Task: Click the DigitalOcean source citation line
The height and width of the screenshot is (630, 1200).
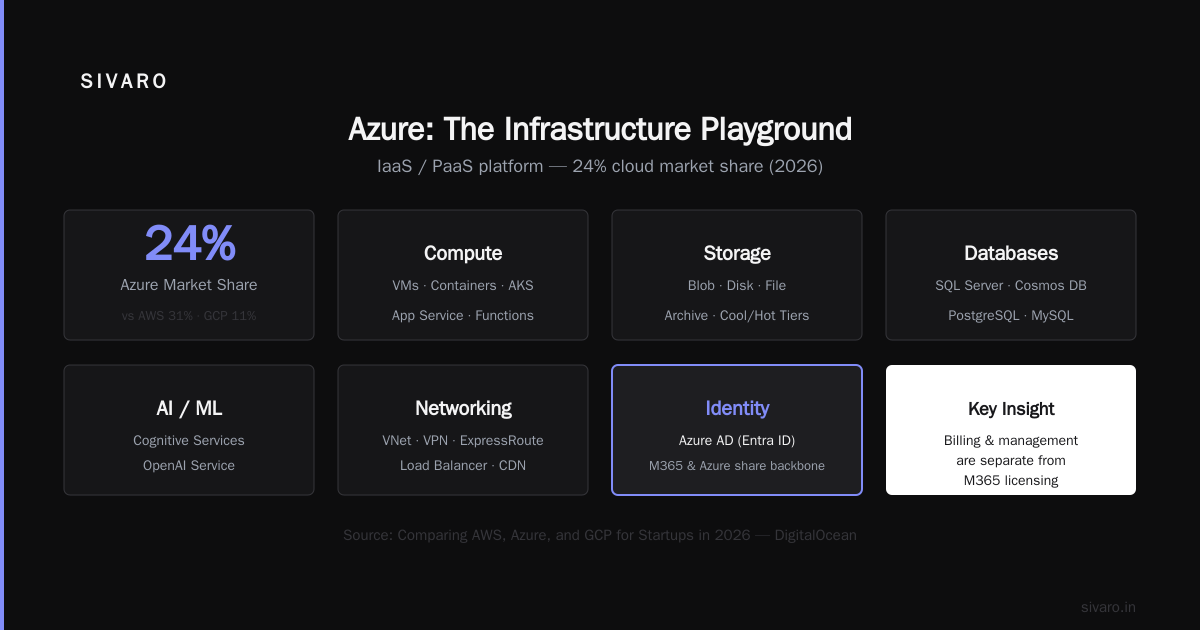Action: [x=600, y=535]
